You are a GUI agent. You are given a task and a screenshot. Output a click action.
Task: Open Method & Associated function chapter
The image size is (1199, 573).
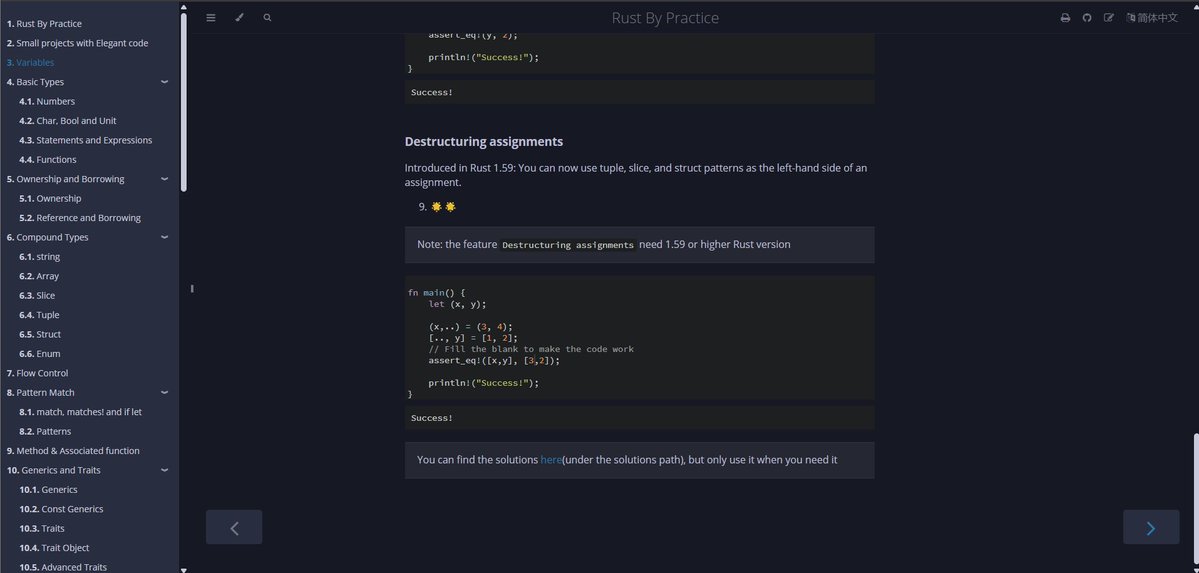click(73, 451)
